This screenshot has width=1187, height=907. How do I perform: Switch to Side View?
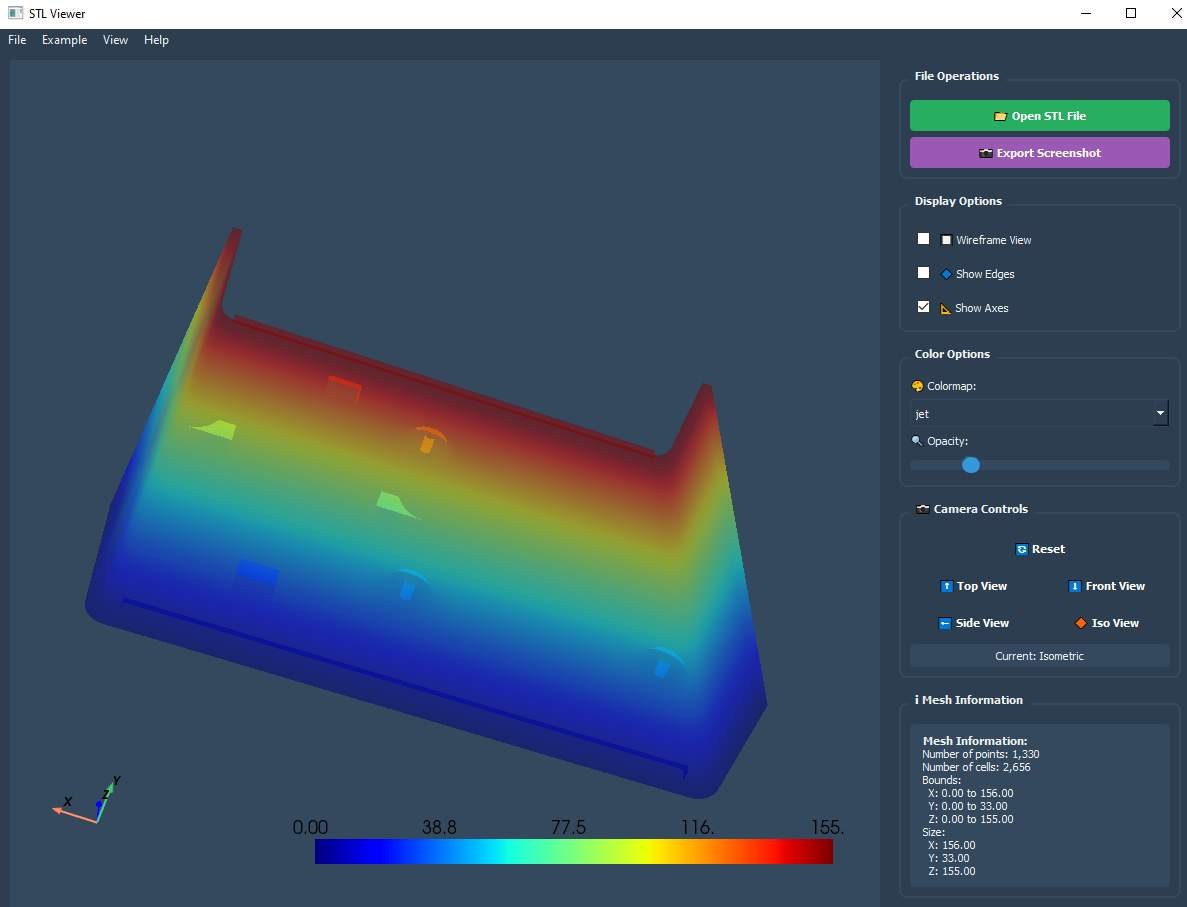pos(973,623)
